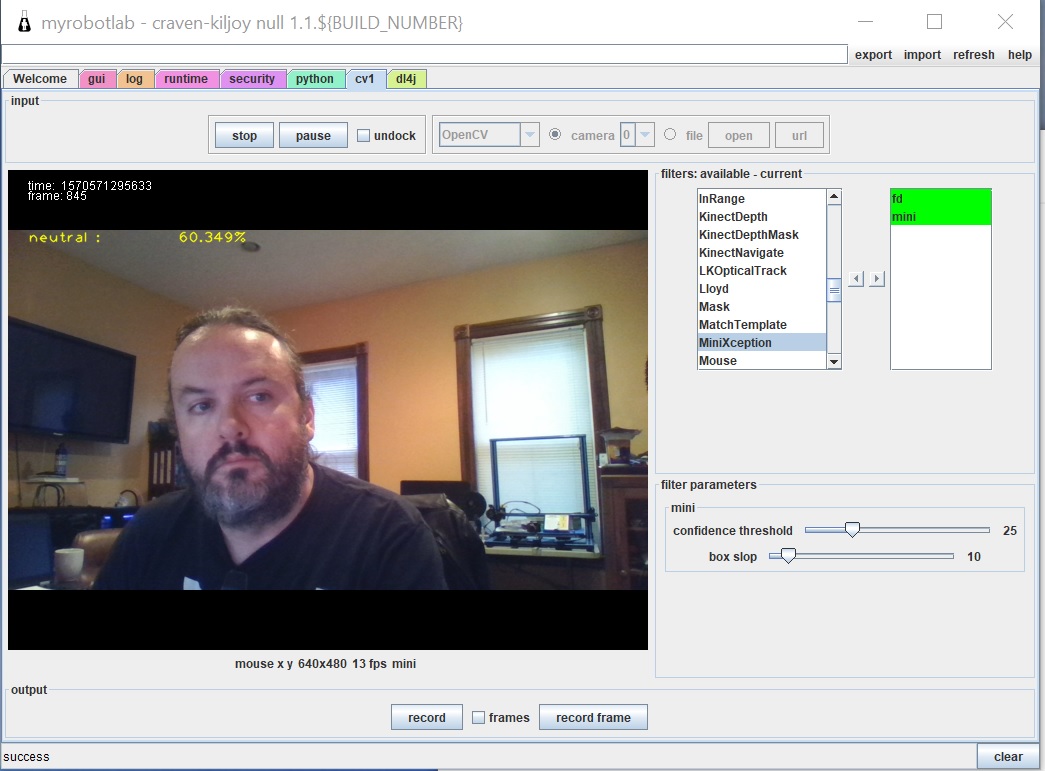This screenshot has width=1045, height=771.
Task: Select the KinectDepthMask filter
Action: pyautogui.click(x=762, y=235)
